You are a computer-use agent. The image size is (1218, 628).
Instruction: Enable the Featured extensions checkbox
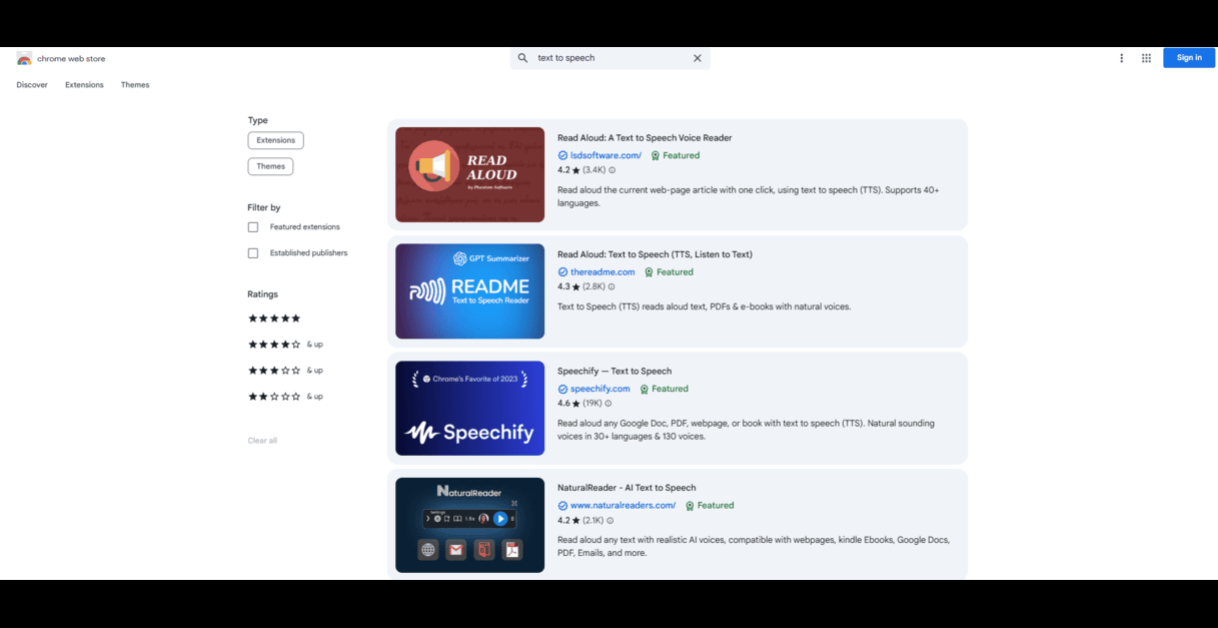pos(253,227)
